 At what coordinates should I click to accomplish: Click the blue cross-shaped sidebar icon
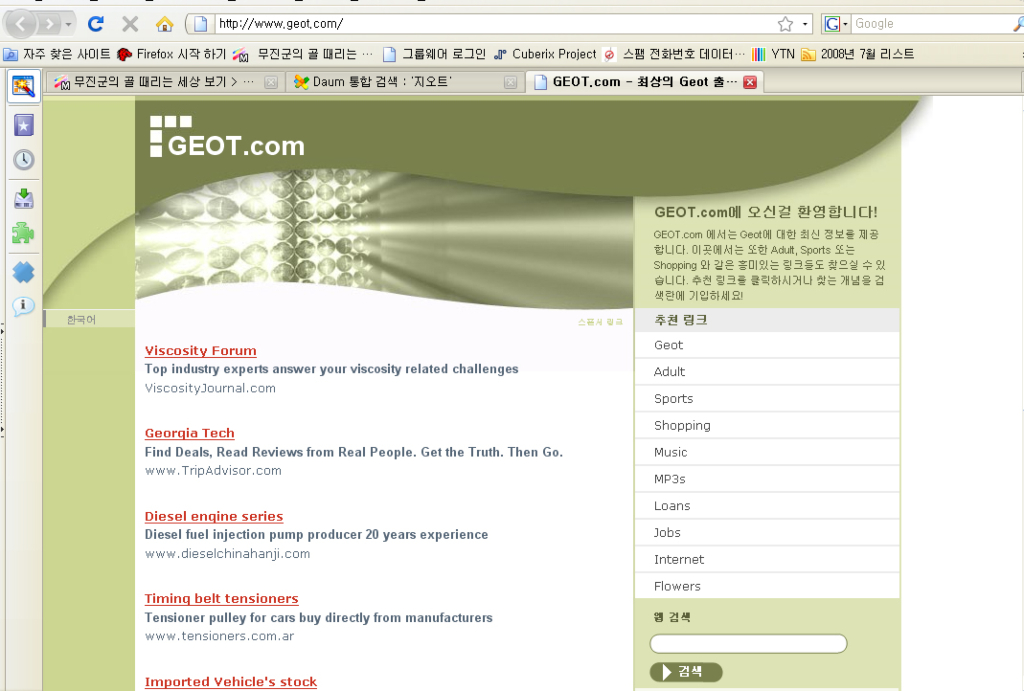pos(24,272)
